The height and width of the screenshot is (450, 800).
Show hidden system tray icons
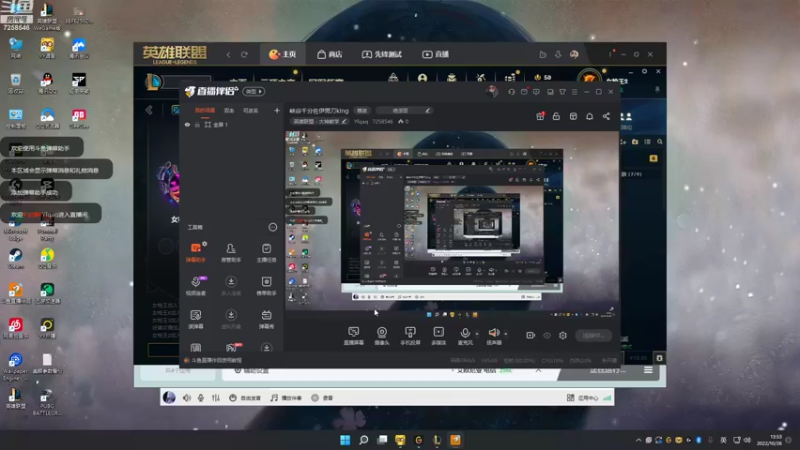[x=638, y=440]
